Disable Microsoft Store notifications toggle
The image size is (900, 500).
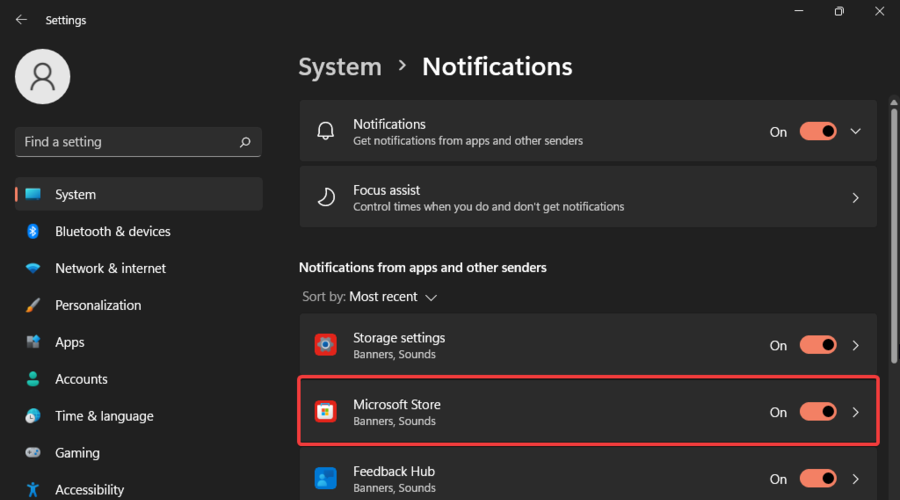pyautogui.click(x=818, y=411)
